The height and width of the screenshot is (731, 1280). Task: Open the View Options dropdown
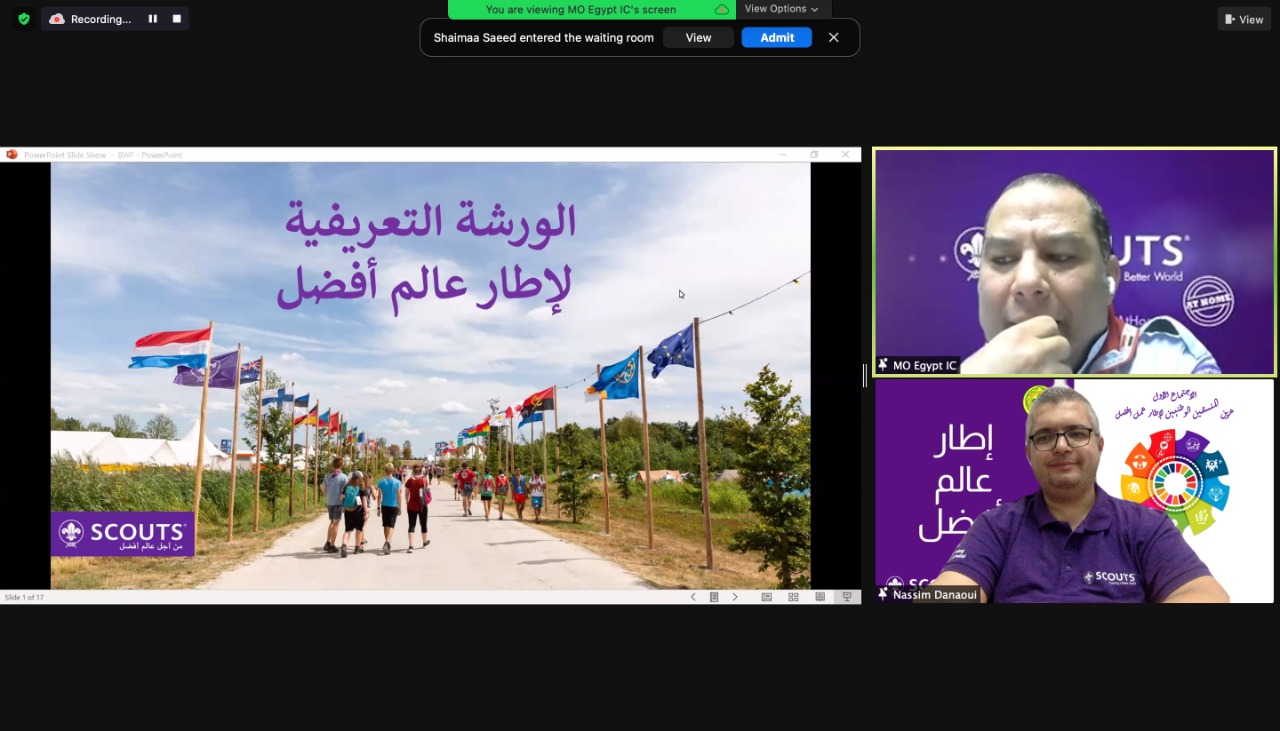click(x=781, y=9)
